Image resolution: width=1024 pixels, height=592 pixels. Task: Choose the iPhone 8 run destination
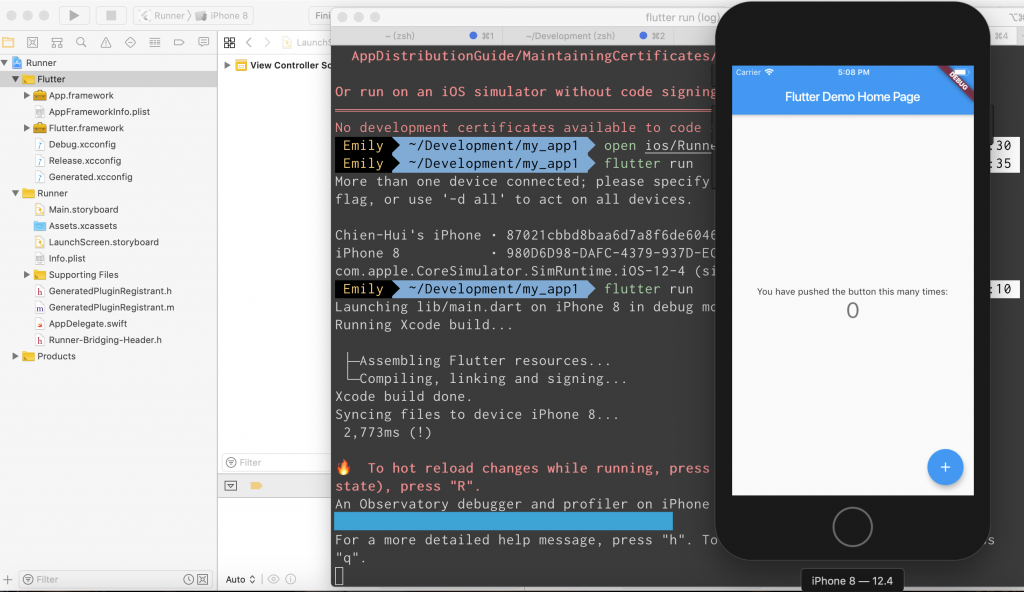[x=221, y=16]
